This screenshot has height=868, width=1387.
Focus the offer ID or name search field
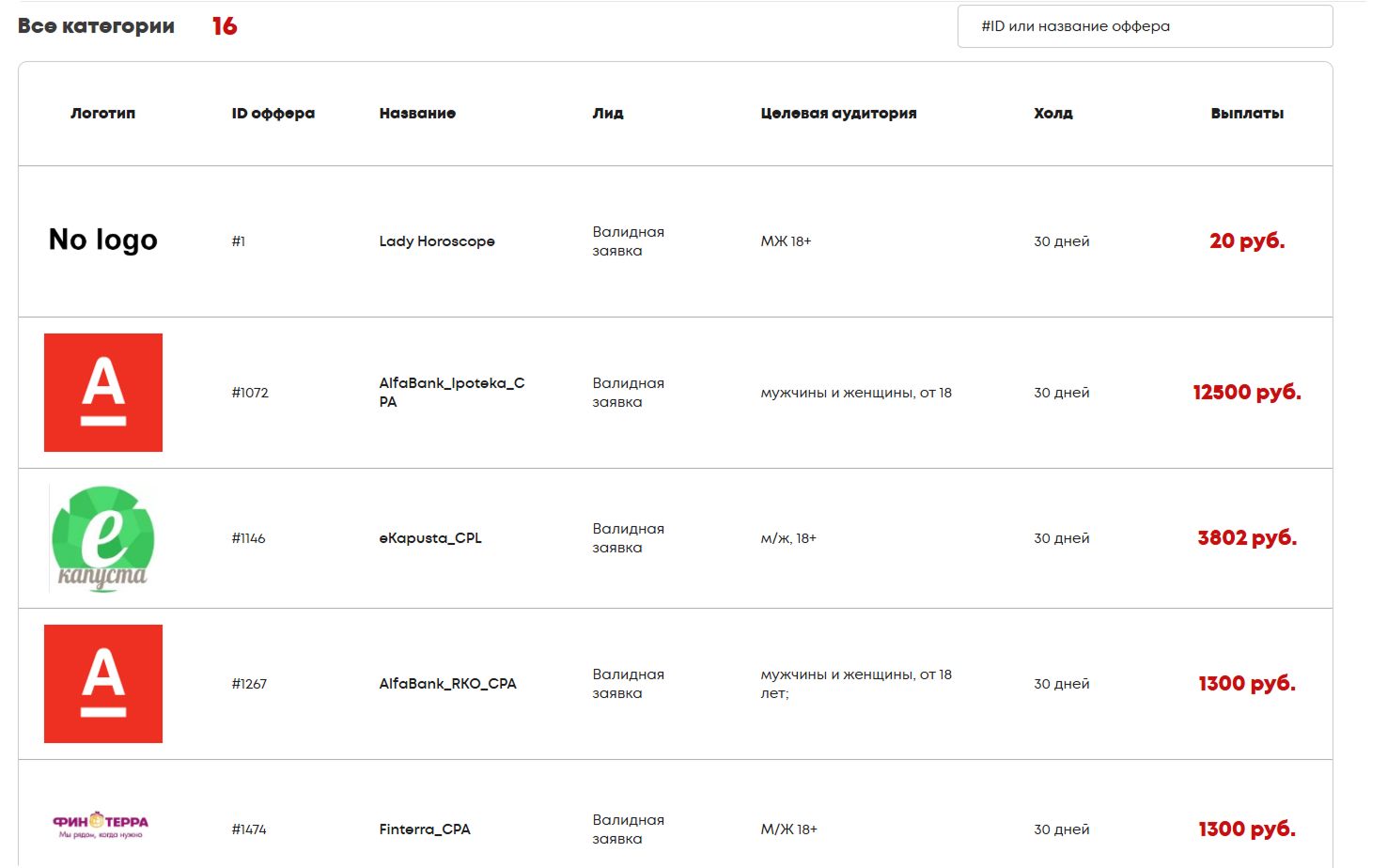(1145, 26)
